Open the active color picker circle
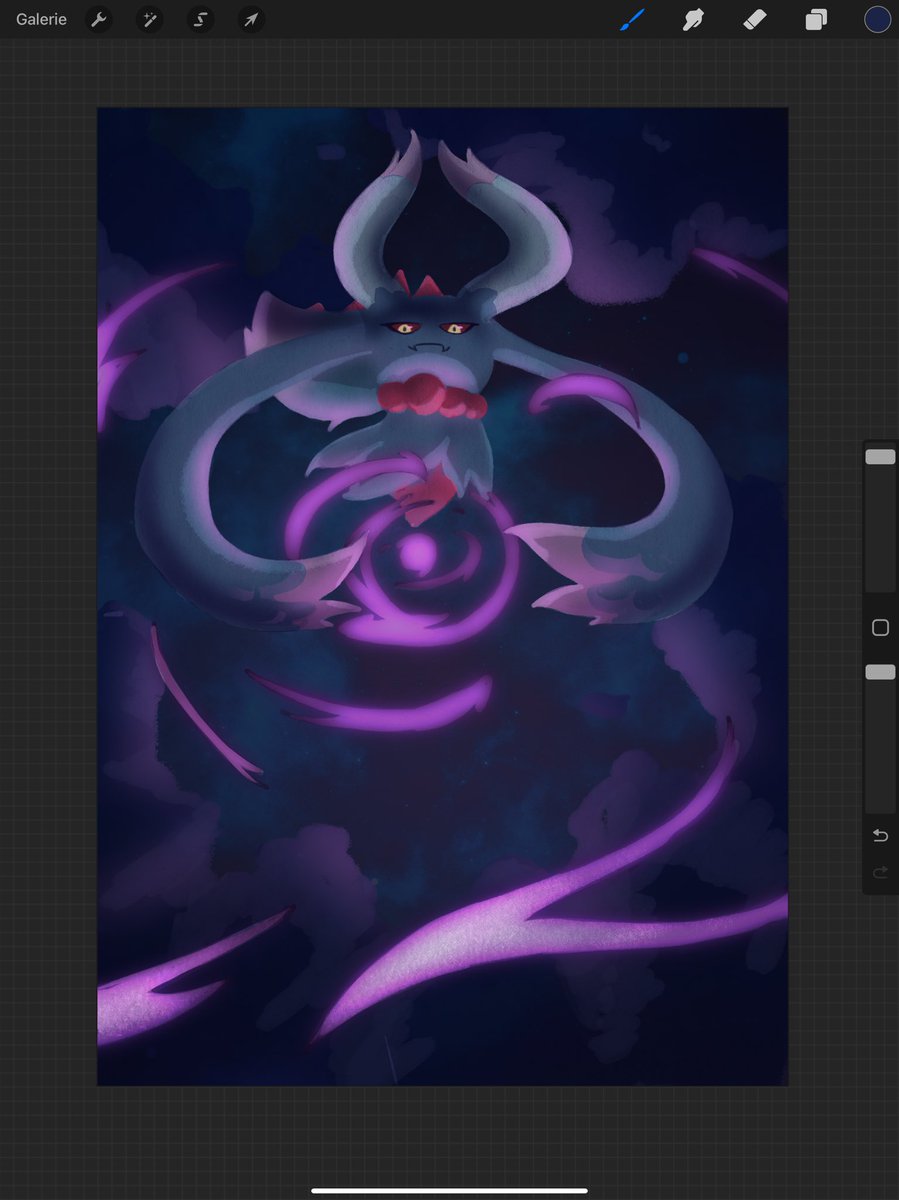 (x=877, y=19)
